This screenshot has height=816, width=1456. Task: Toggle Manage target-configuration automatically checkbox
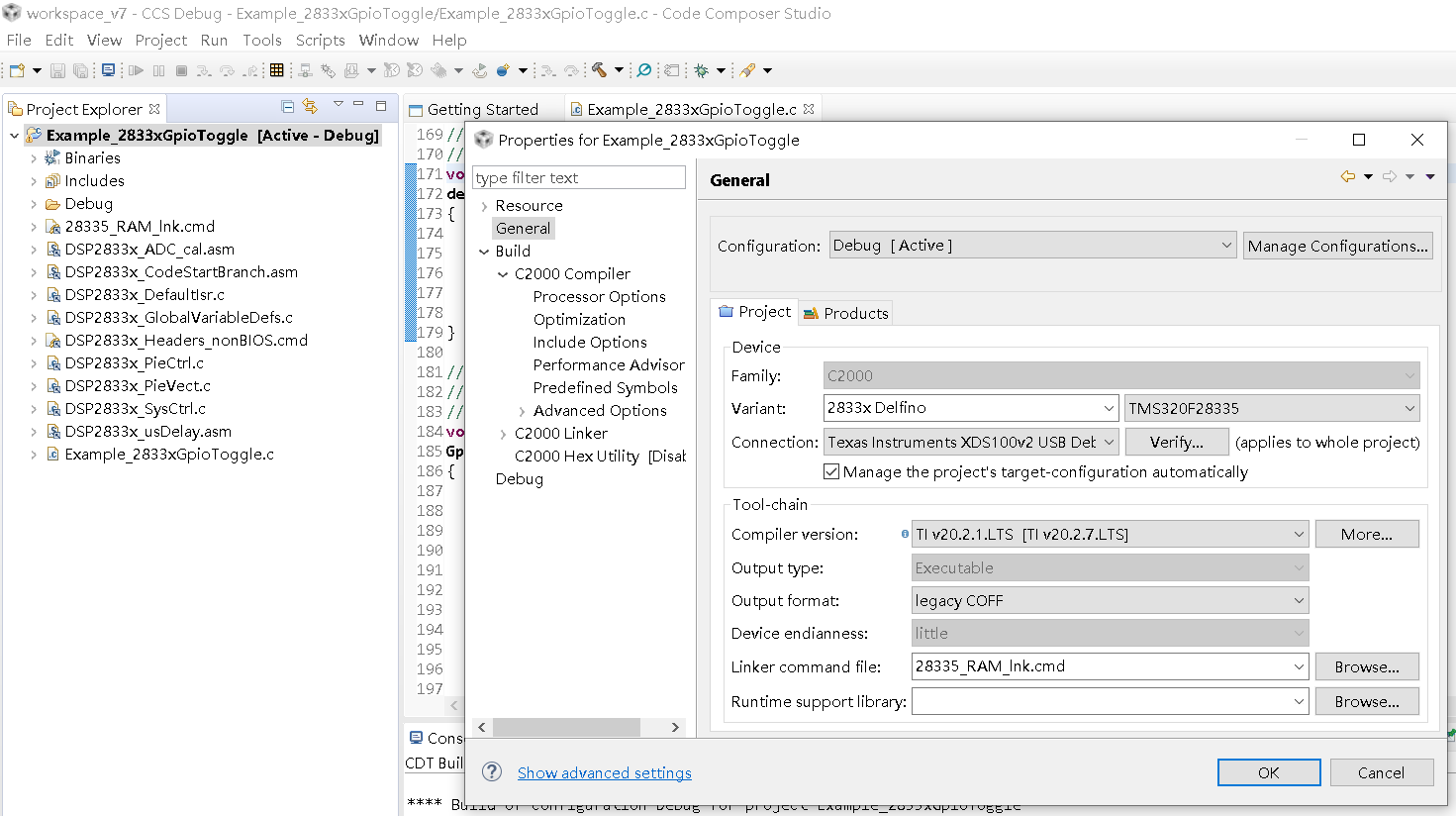[x=831, y=471]
